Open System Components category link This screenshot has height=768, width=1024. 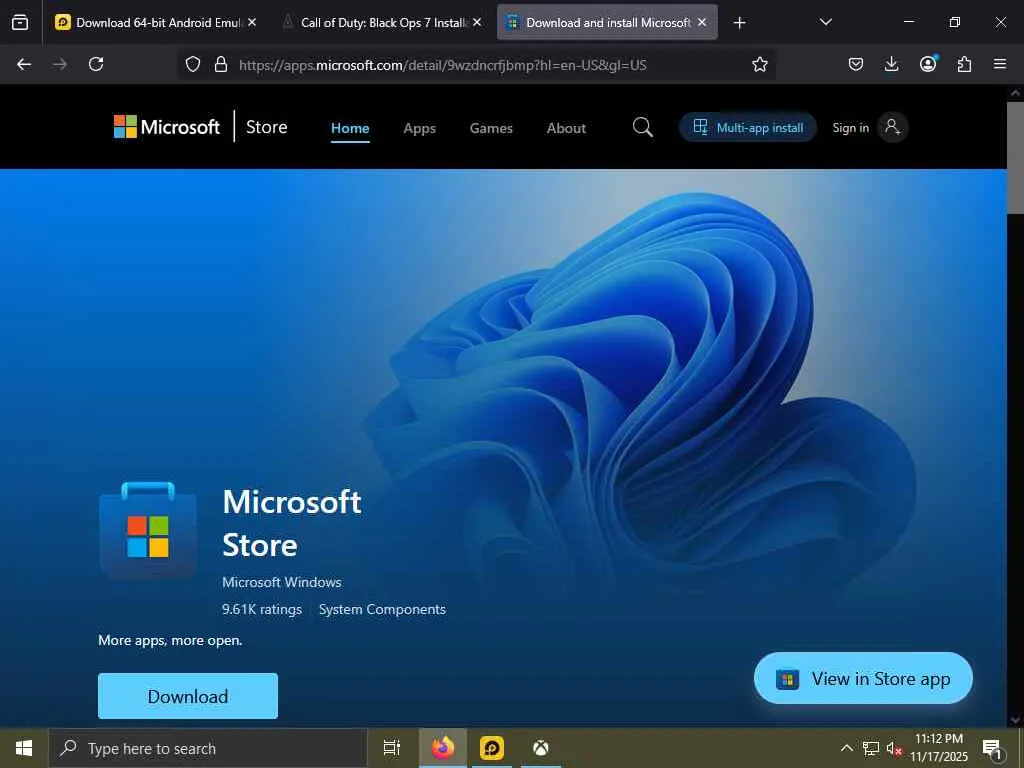[x=382, y=609]
